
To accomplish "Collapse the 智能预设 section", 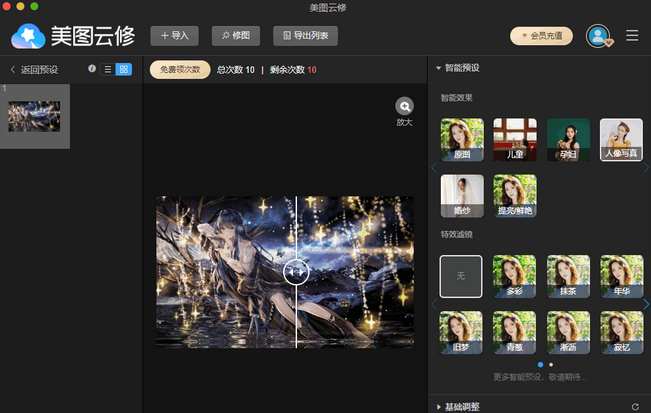I will click(439, 68).
